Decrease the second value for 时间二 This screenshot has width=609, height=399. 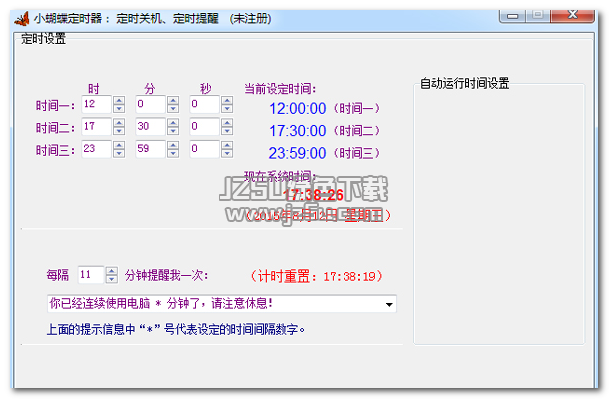pos(227,131)
